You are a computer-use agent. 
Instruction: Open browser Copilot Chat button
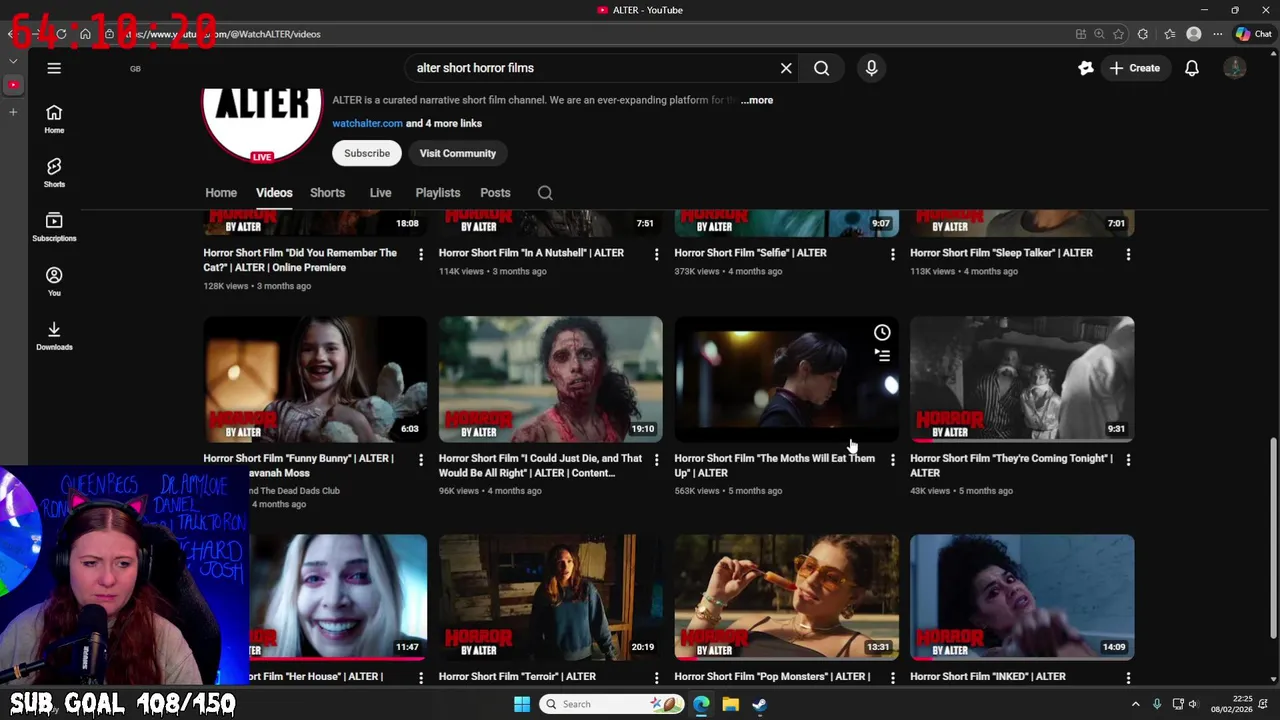[x=1253, y=34]
